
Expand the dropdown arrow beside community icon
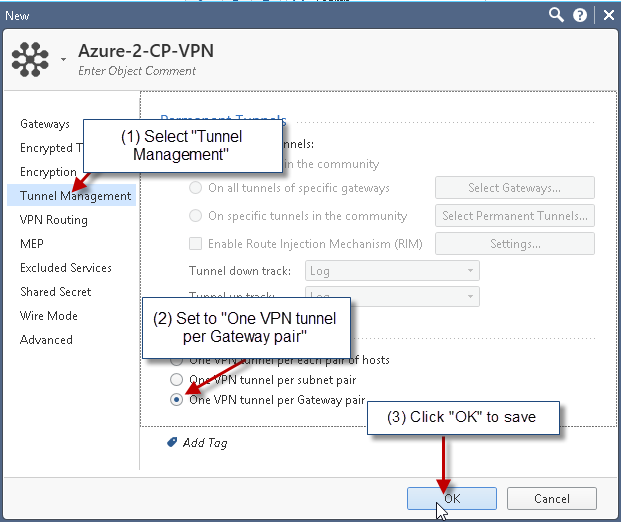click(x=63, y=59)
